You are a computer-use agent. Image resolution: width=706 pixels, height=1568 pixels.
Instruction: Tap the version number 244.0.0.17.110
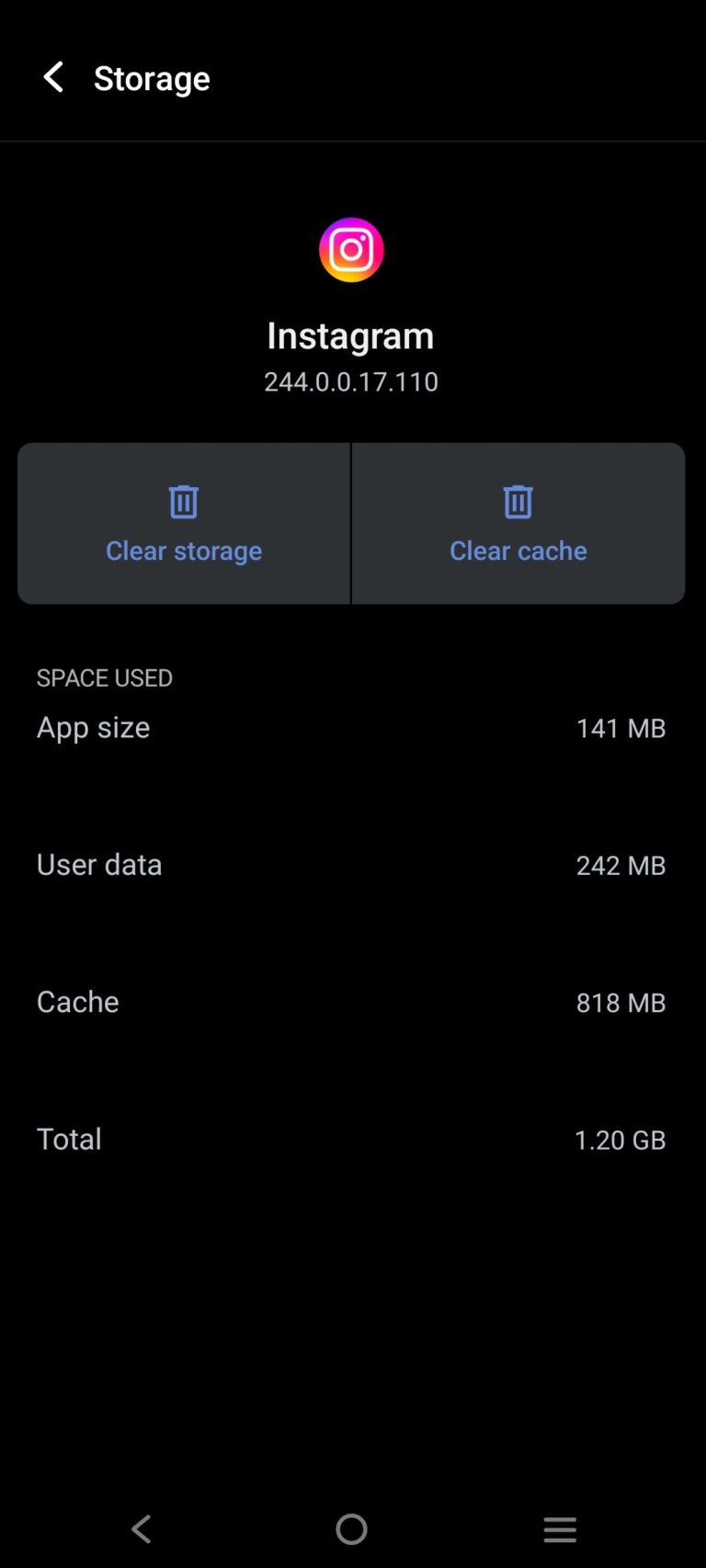(350, 381)
